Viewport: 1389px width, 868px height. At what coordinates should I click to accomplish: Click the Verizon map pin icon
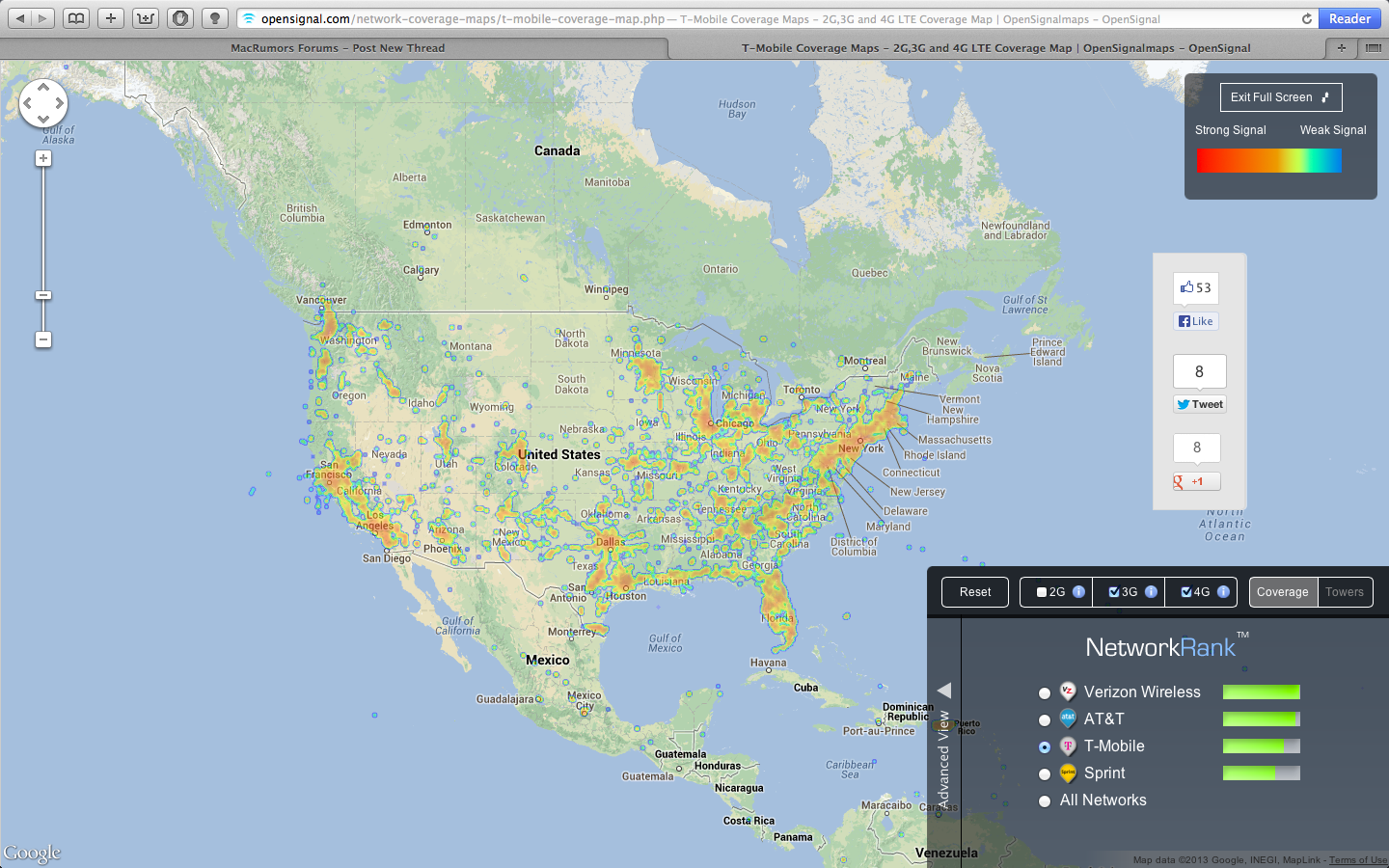[1068, 691]
